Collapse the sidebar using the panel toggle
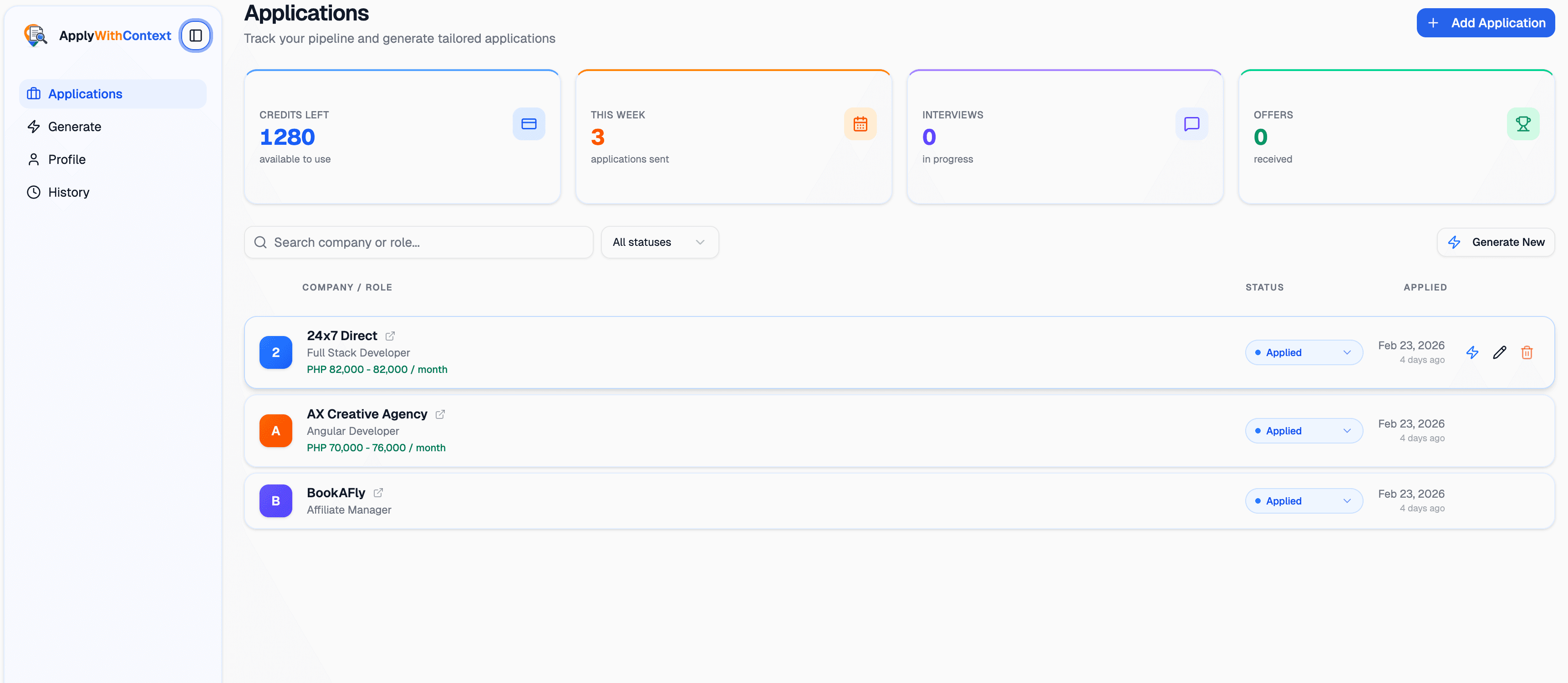This screenshot has width=1568, height=683. point(195,36)
